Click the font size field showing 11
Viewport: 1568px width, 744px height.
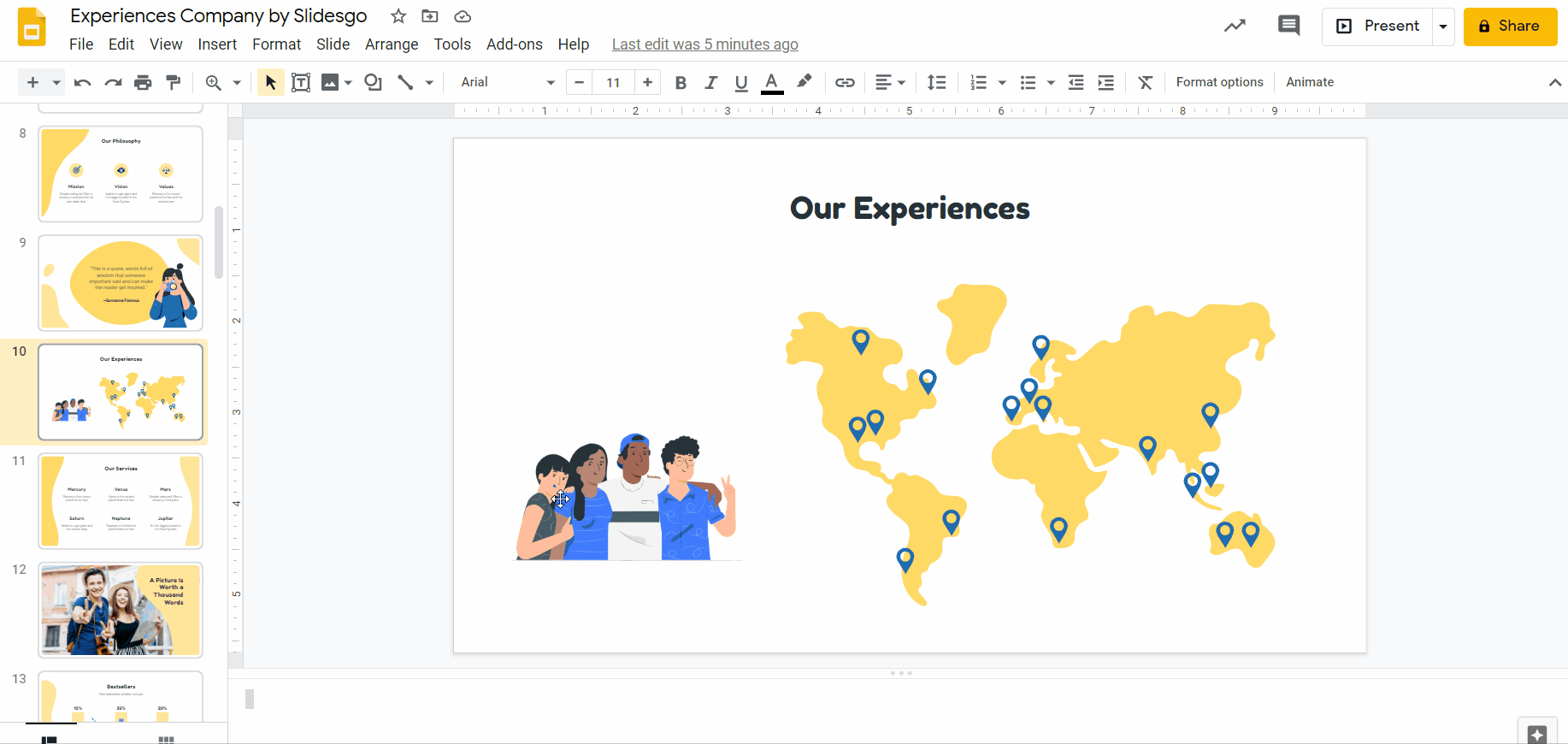tap(613, 82)
